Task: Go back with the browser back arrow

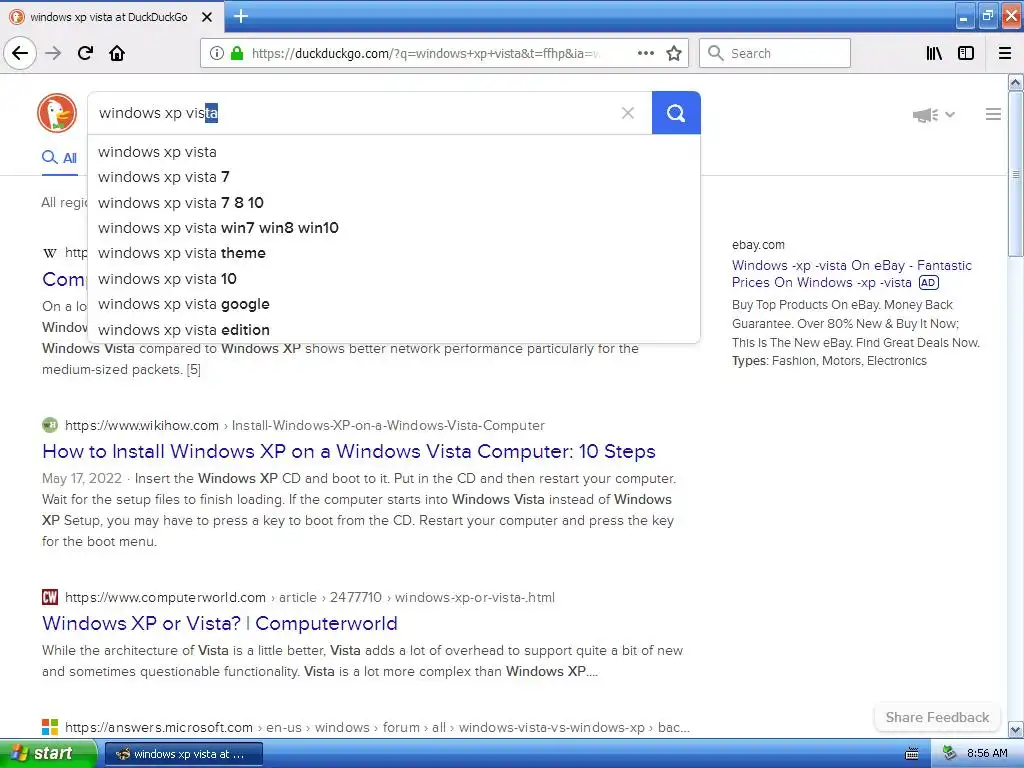Action: pos(20,54)
